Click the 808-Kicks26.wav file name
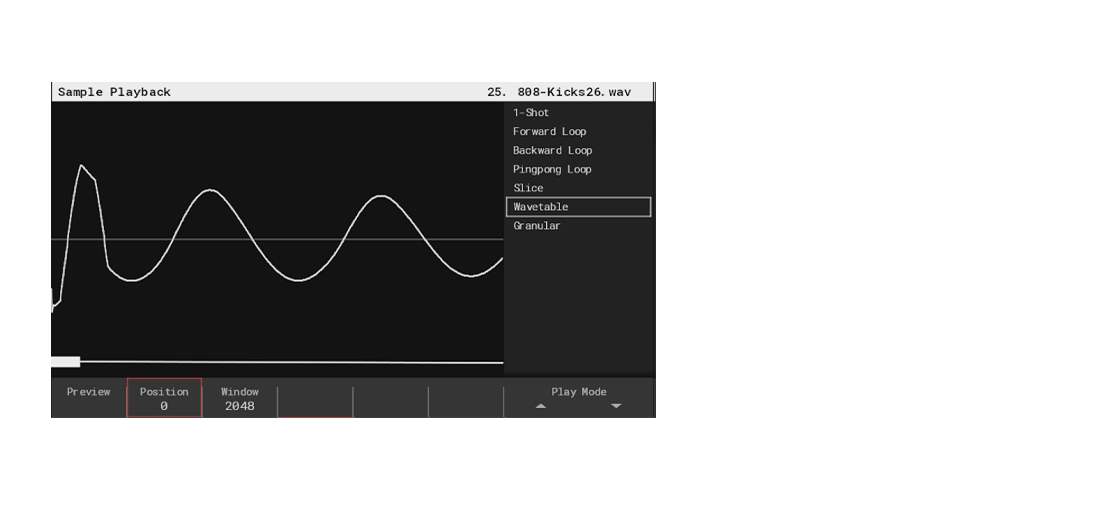Screen dimensions: 1114x516 574,92
